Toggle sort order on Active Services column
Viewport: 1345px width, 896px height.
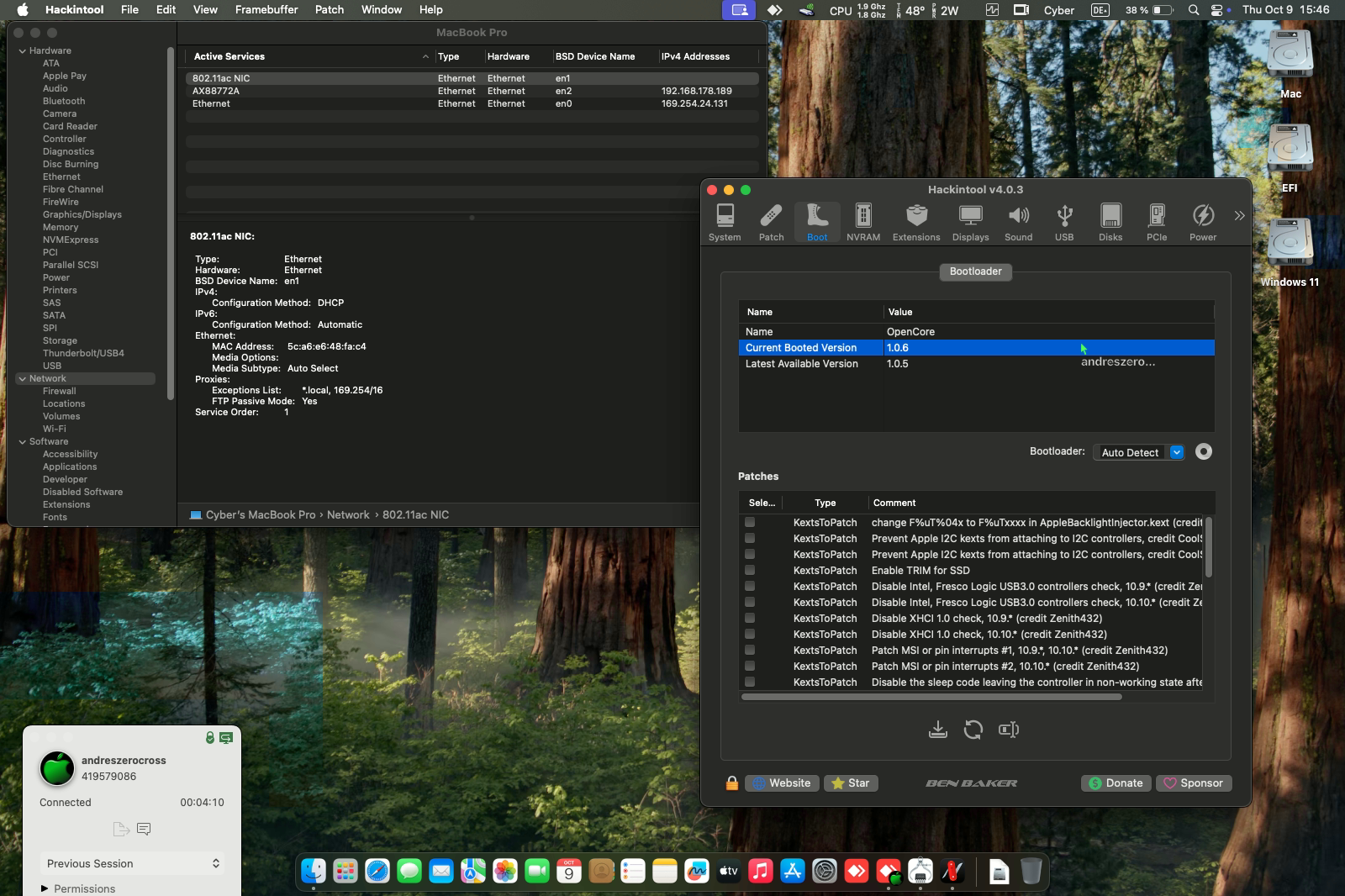309,56
